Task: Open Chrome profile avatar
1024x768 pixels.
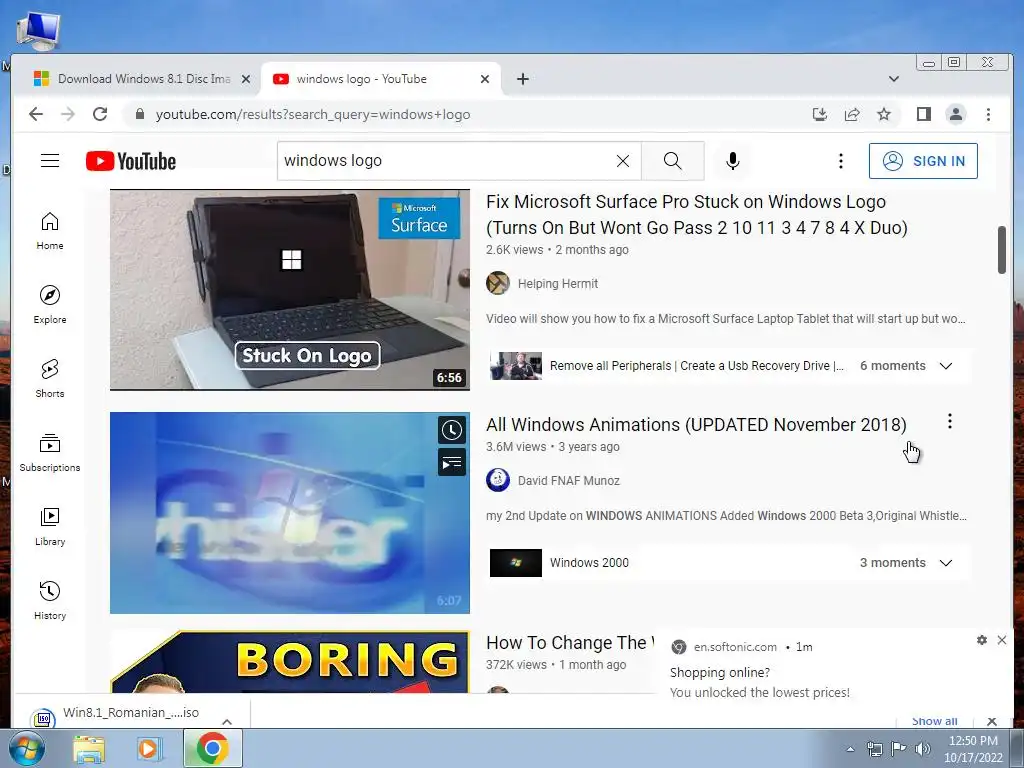Action: 955,114
